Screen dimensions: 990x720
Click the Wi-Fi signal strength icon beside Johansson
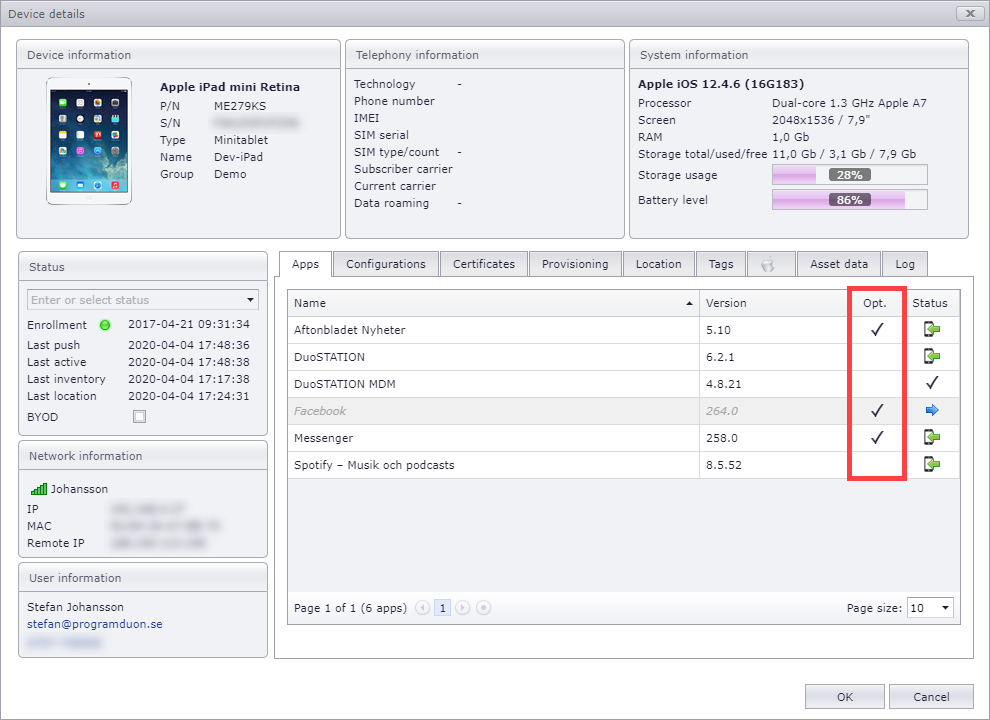(x=39, y=489)
